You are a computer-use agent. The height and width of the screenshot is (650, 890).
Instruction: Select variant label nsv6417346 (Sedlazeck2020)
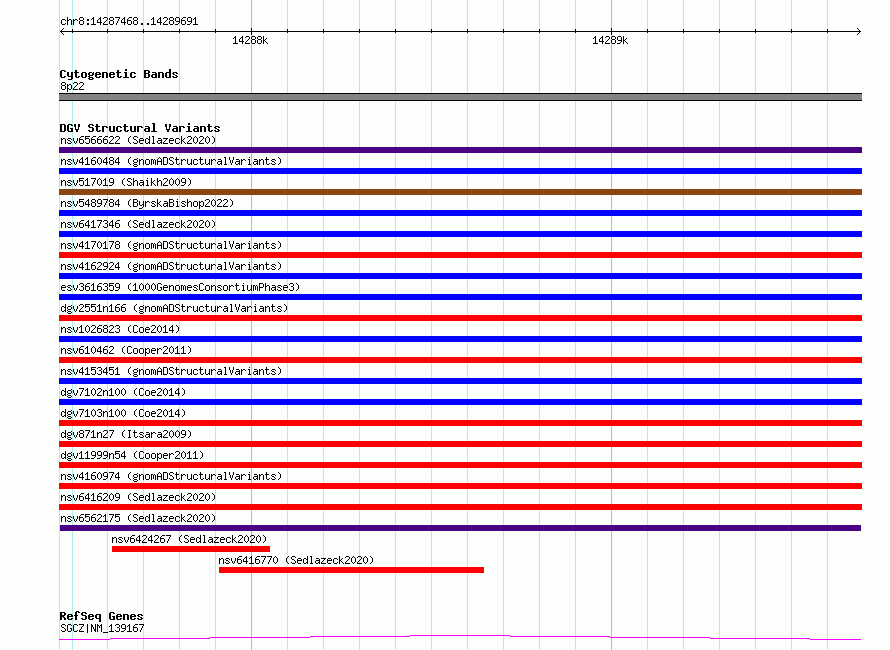[138, 224]
